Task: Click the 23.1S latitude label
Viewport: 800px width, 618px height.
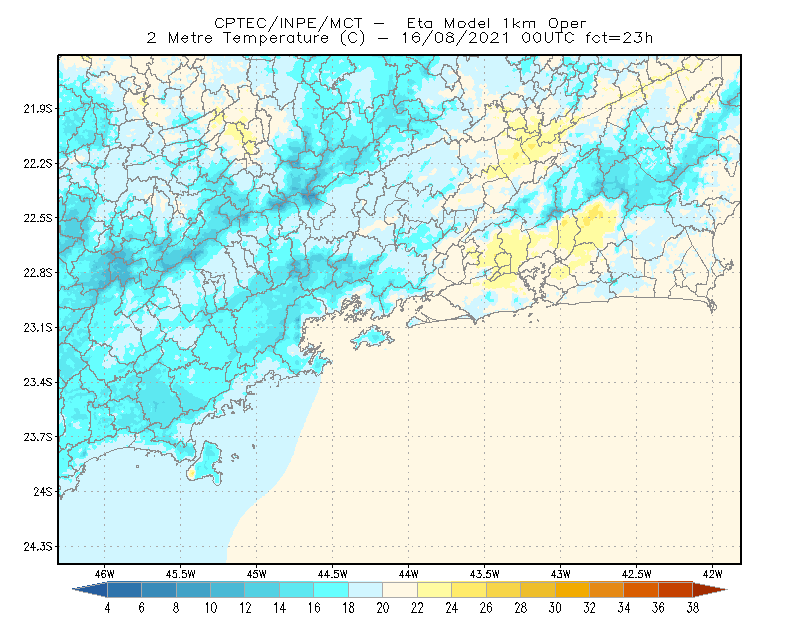Action: [38, 327]
